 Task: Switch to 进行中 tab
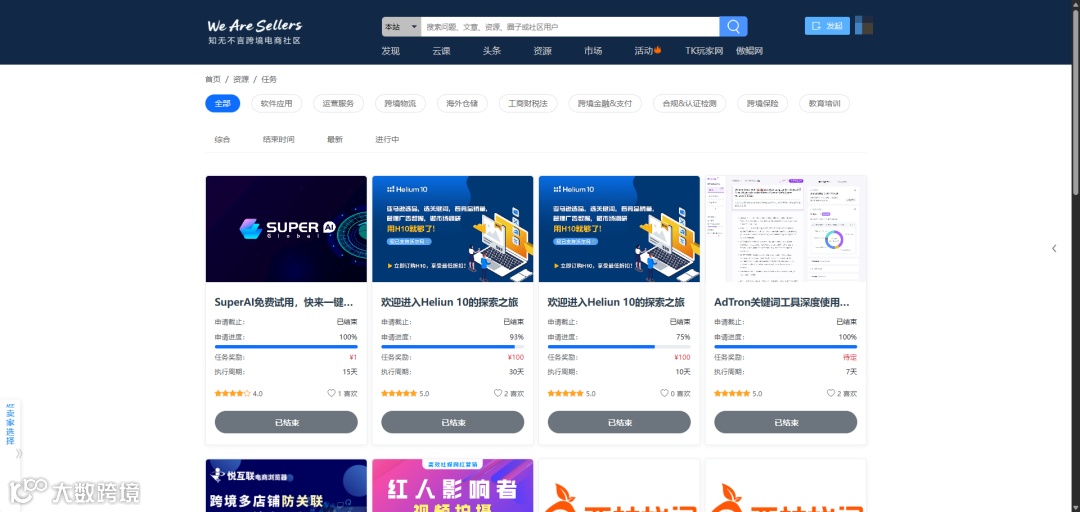coord(387,139)
